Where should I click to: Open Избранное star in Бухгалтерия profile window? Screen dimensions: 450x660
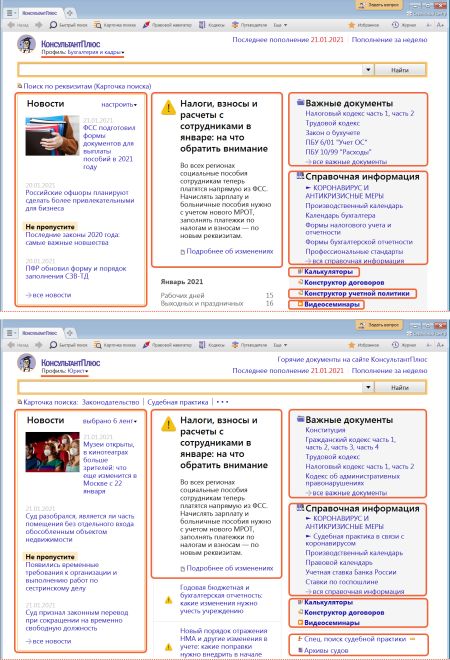click(x=351, y=25)
